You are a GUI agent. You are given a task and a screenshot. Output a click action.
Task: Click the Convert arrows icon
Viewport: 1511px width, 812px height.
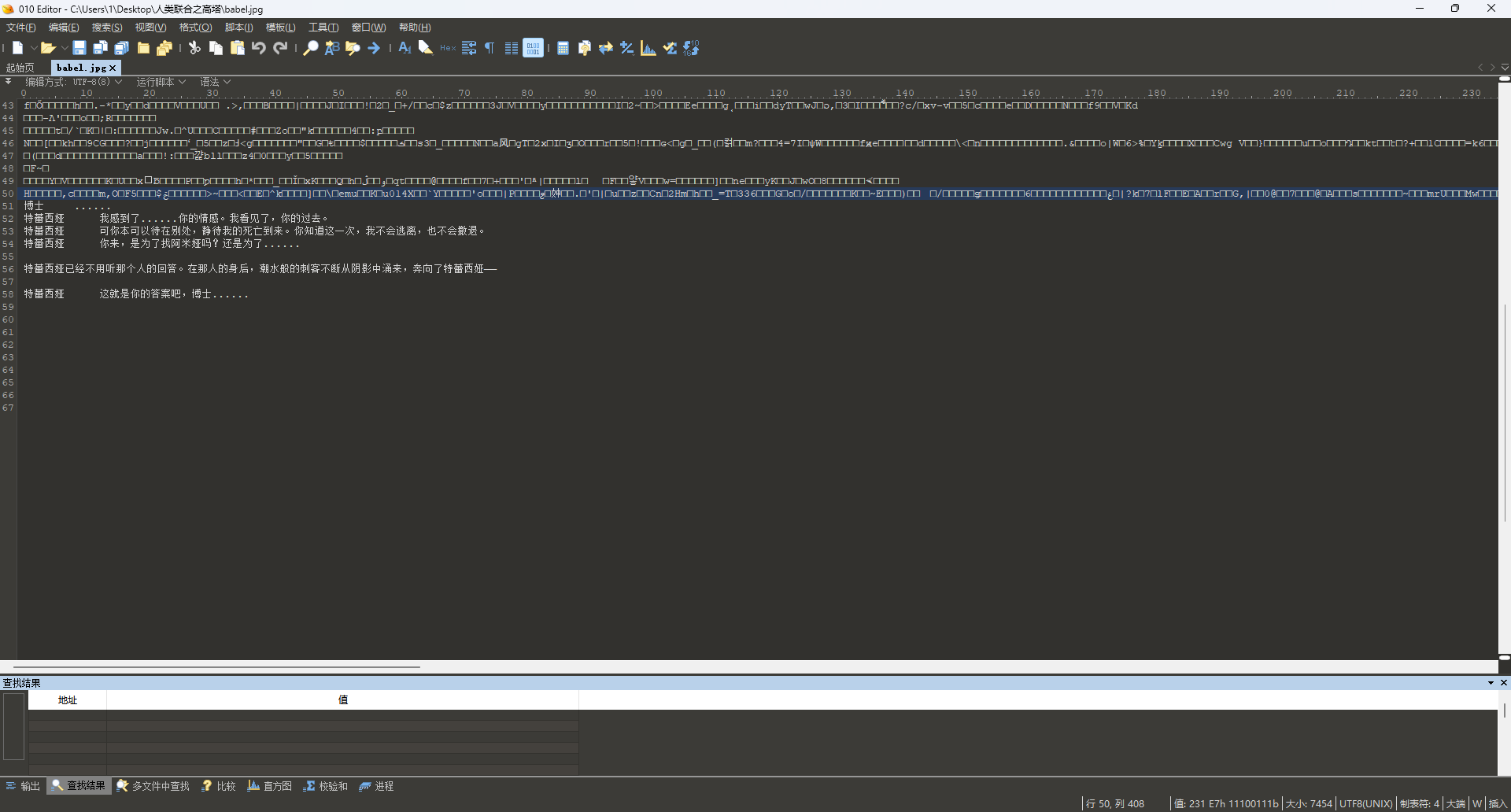tap(606, 48)
